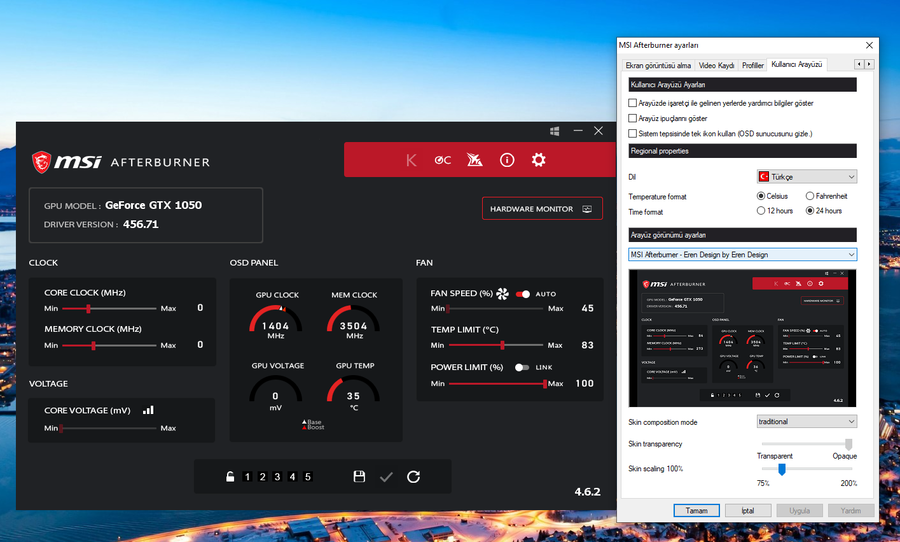Screen dimensions: 900x542
Task: Click the Fan Speed slider handle
Action: 448,308
